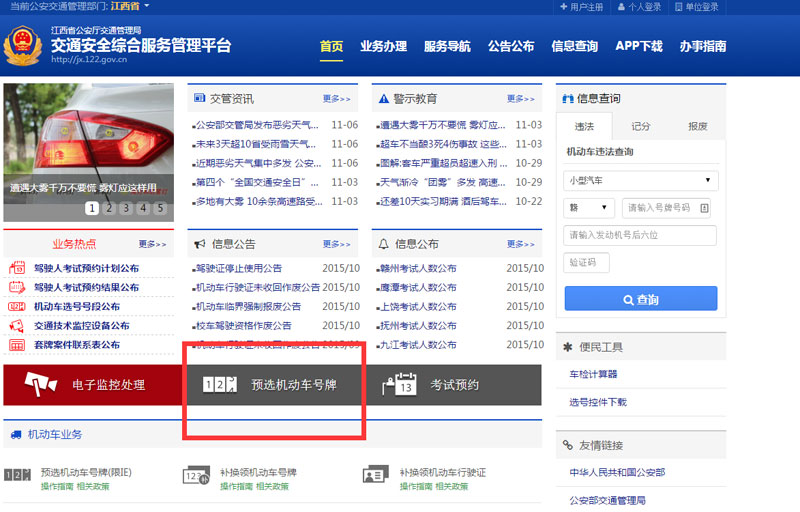Click 更多>> in 警示教育 section
Viewport: 800px width, 512px height.
click(x=520, y=98)
